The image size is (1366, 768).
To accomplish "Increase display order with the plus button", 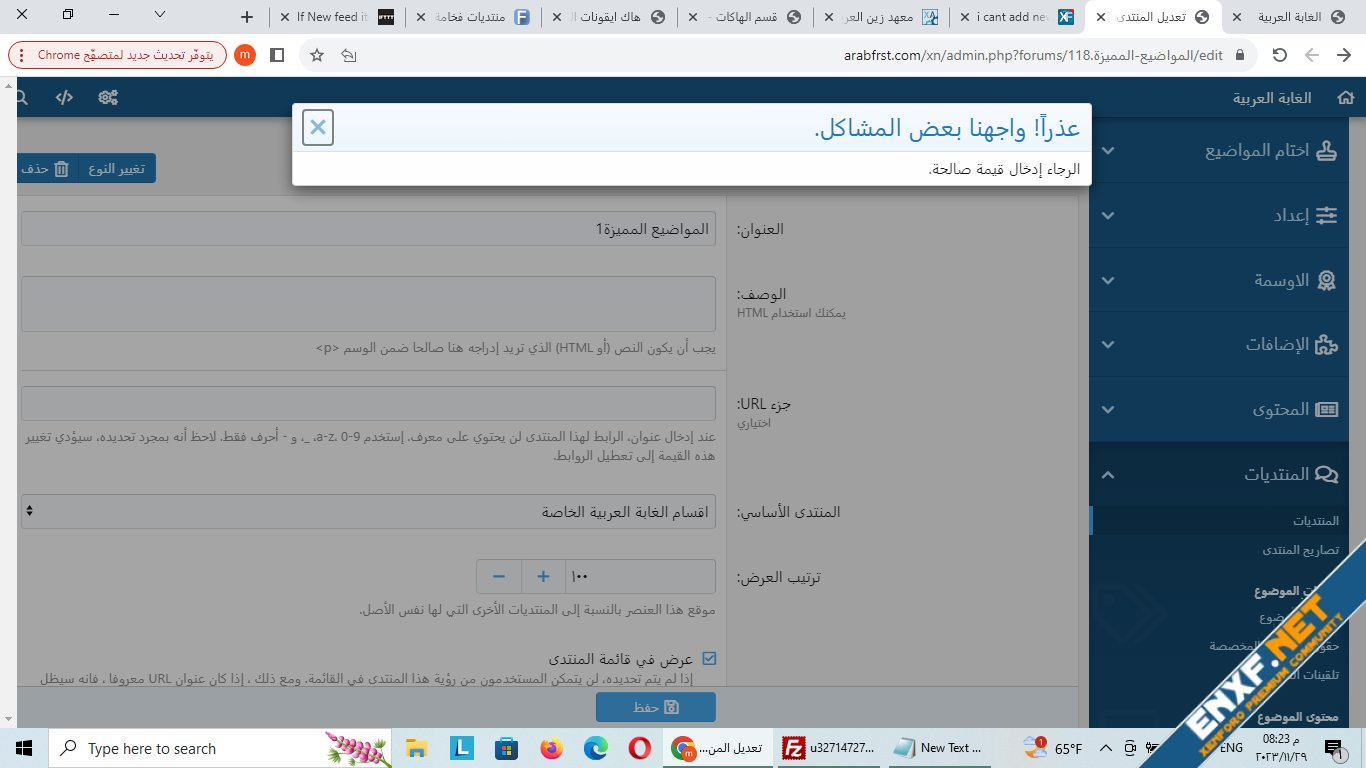I will click(543, 577).
